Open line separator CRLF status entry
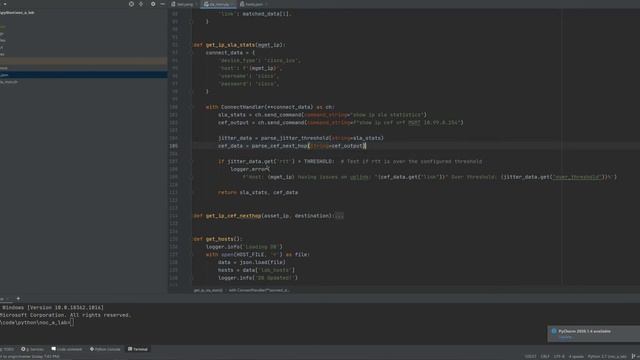The width and height of the screenshot is (640, 360). [x=545, y=356]
